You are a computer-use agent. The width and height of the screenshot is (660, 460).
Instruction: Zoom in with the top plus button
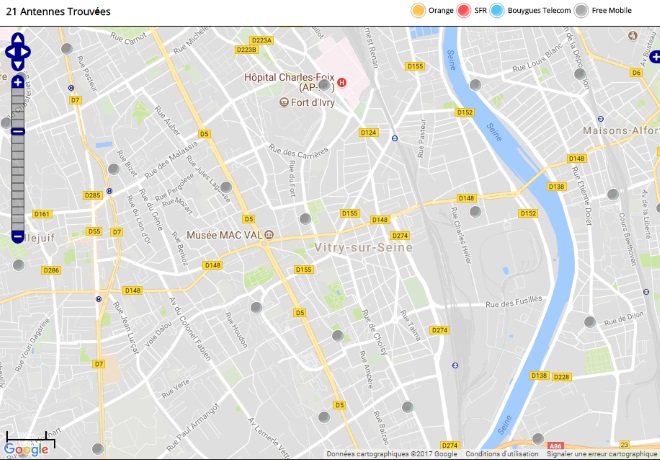[x=18, y=82]
